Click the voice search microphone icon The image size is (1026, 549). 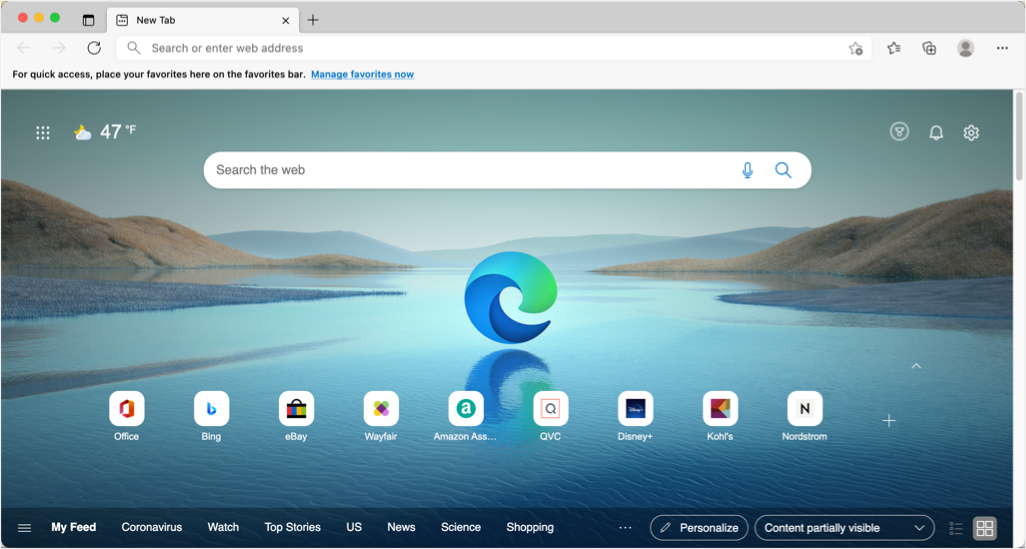(747, 170)
